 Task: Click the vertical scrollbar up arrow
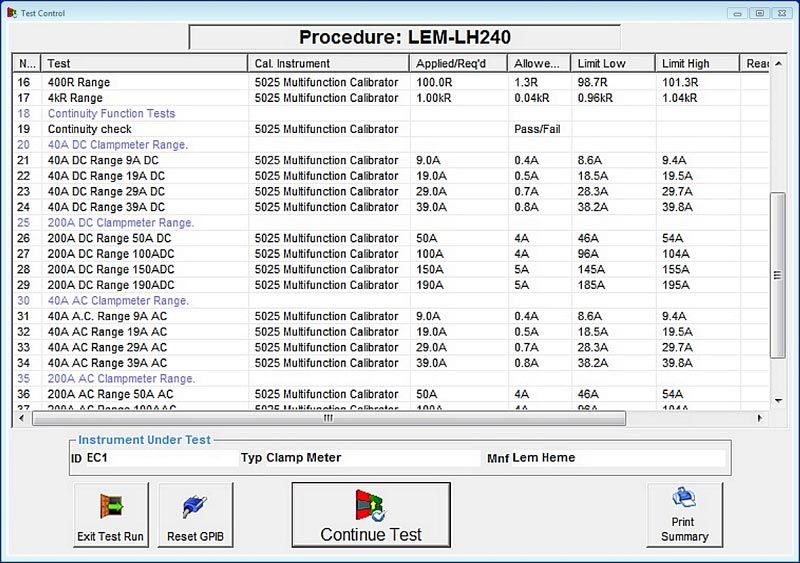coord(778,63)
